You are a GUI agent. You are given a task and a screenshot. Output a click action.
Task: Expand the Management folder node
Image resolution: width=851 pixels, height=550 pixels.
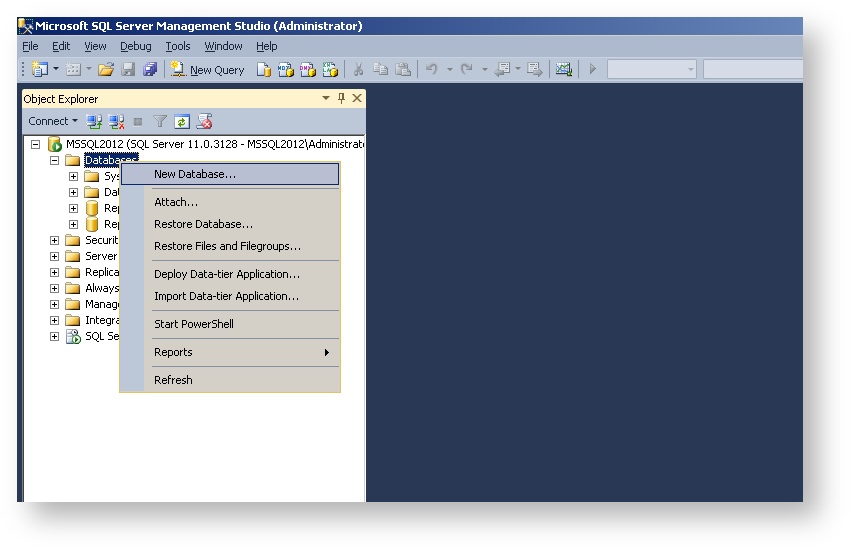[55, 304]
